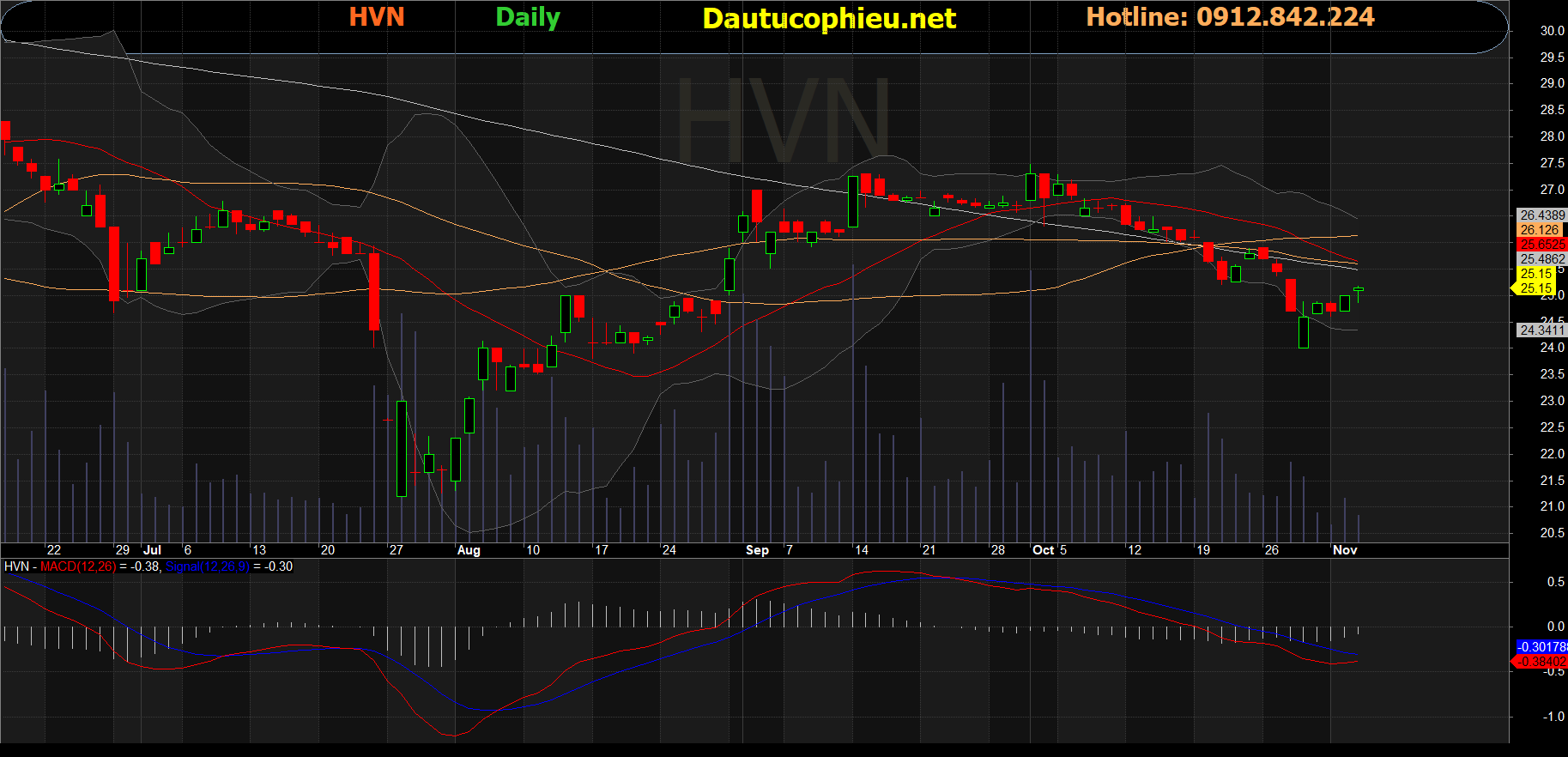The image size is (1568, 757).
Task: Click the orange HVN ticker title
Action: coord(377,17)
